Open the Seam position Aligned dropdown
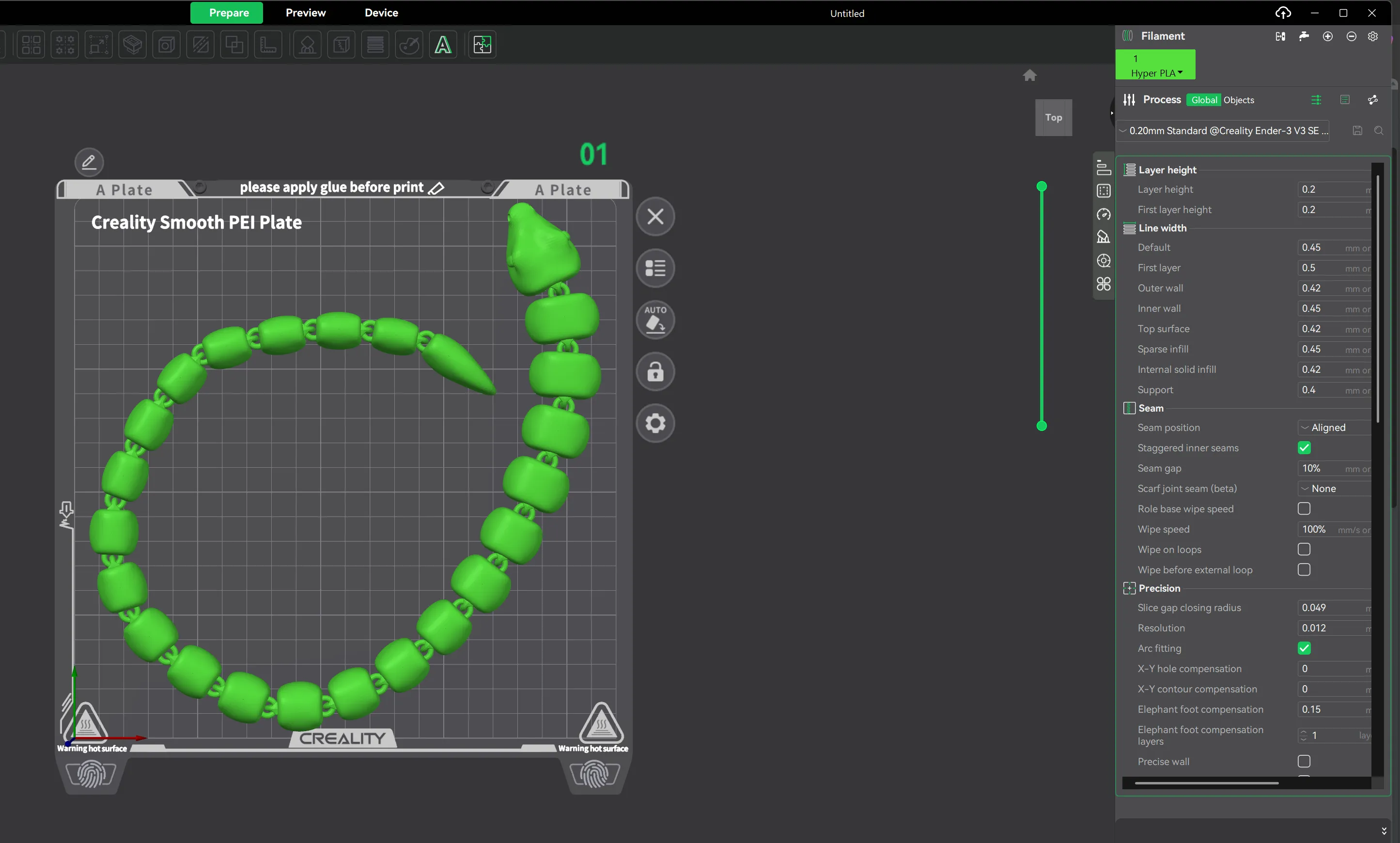 pos(1330,427)
